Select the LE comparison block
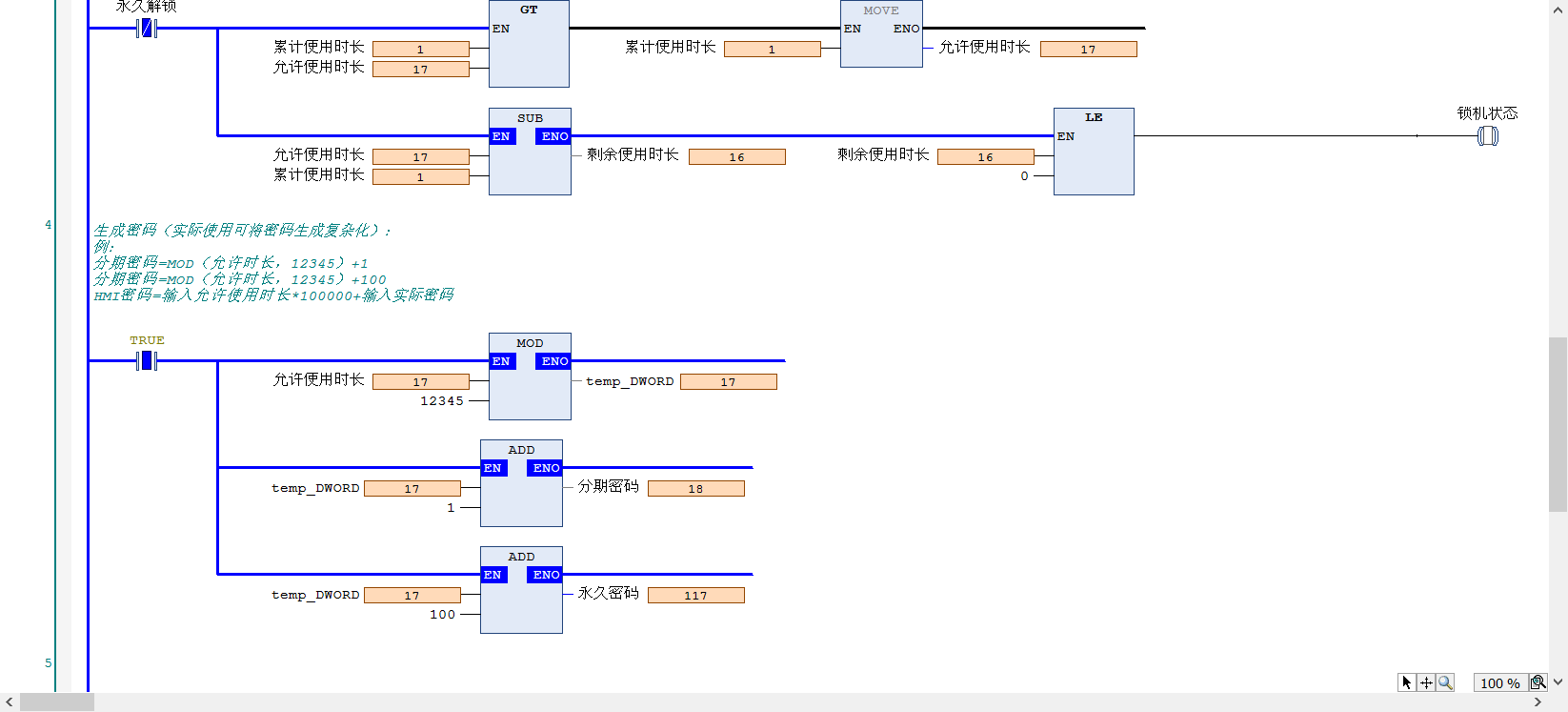This screenshot has height=712, width=1568. tap(1094, 152)
